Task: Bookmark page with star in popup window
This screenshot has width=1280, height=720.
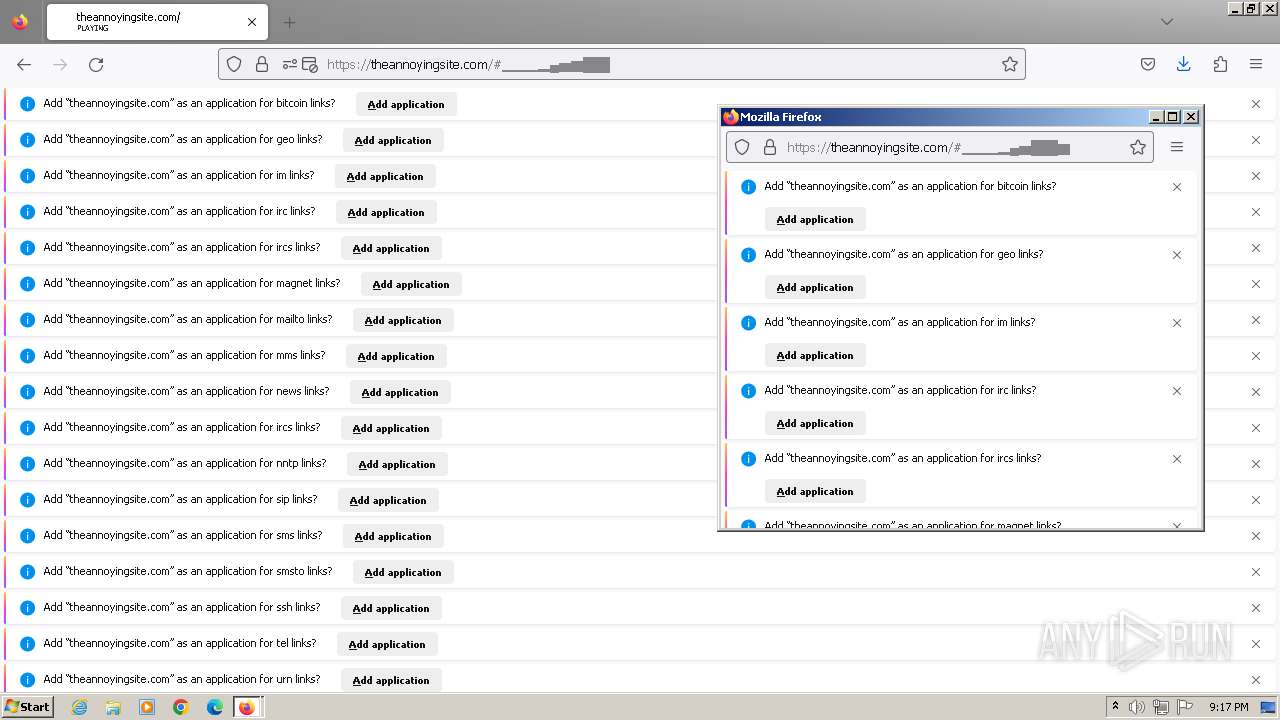Action: (x=1138, y=147)
